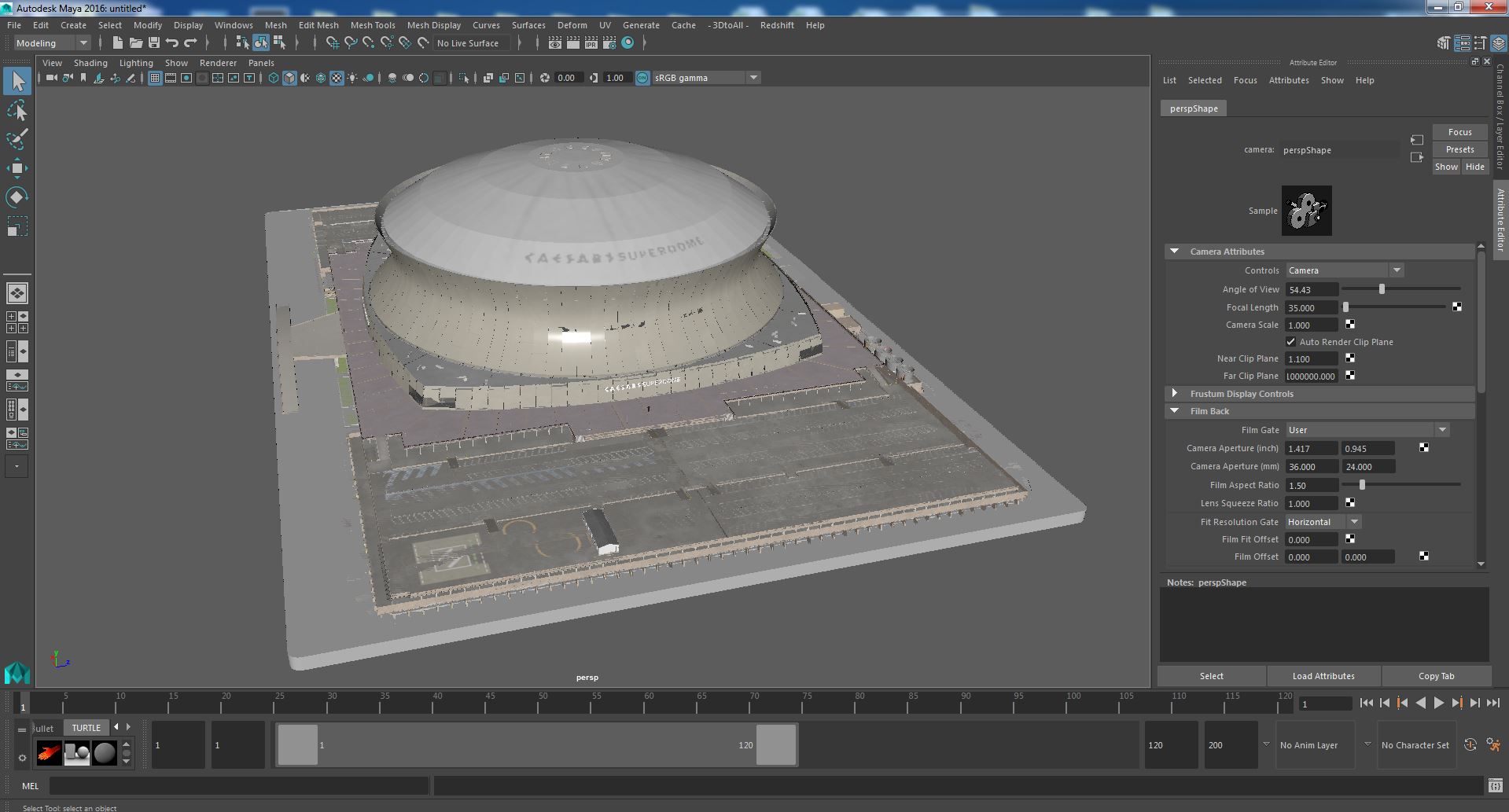Toggle smooth shade all cube icon
Image resolution: width=1509 pixels, height=812 pixels.
click(289, 78)
